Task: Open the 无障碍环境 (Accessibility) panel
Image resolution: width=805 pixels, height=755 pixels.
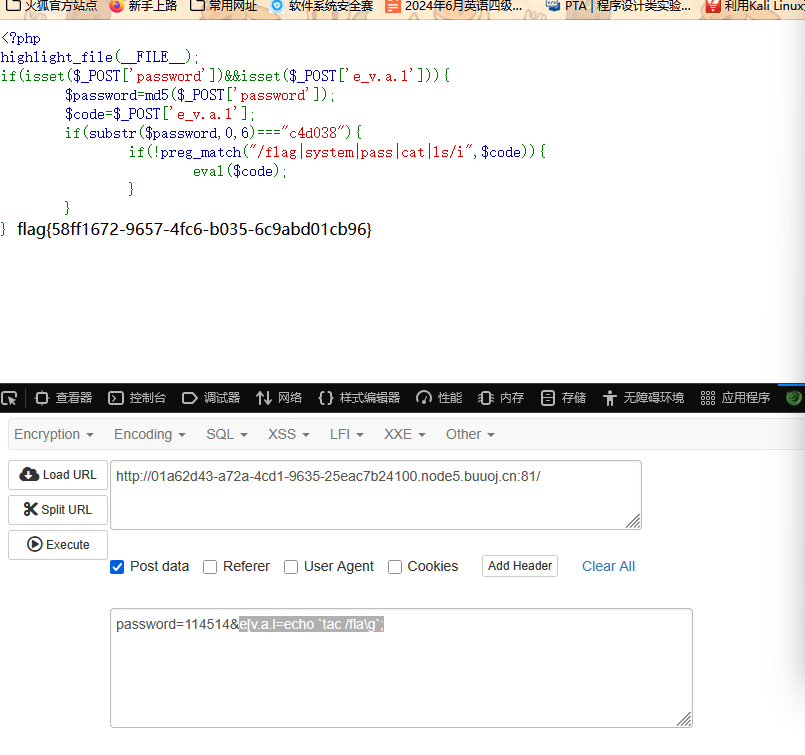Action: (x=643, y=398)
